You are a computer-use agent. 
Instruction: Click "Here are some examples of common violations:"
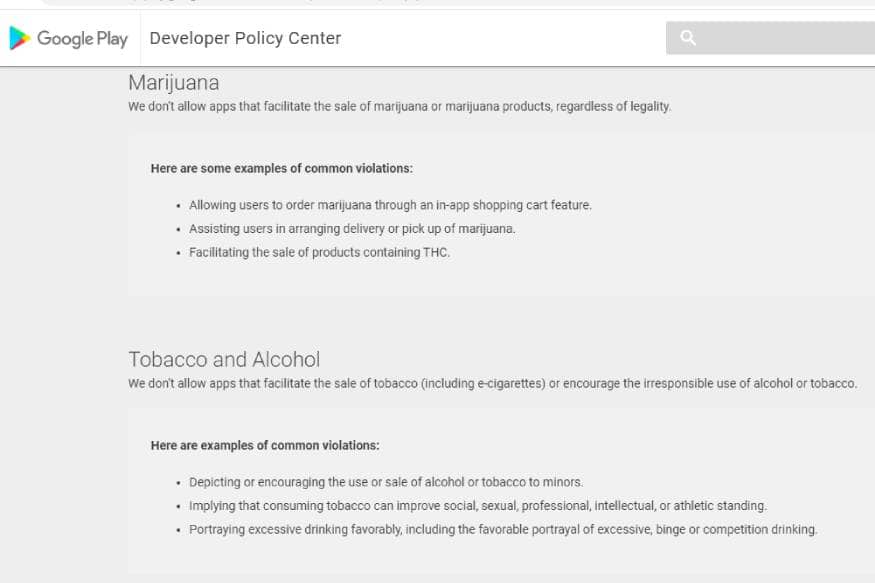click(x=281, y=168)
